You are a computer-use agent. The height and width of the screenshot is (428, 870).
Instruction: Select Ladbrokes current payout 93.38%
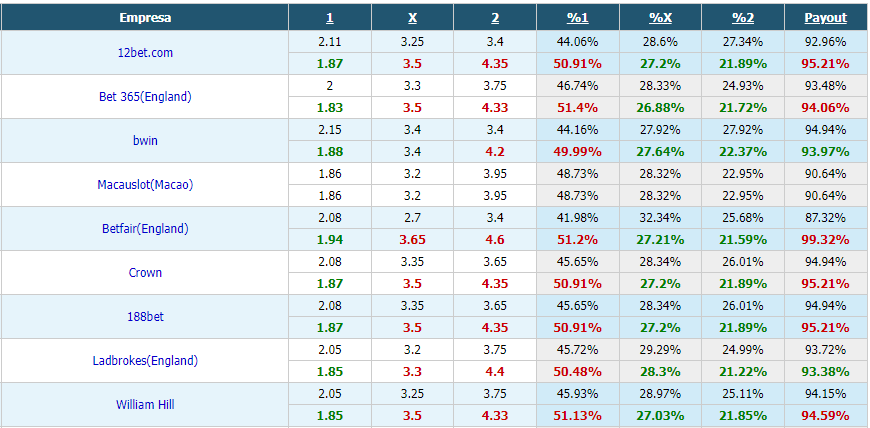pyautogui.click(x=826, y=371)
